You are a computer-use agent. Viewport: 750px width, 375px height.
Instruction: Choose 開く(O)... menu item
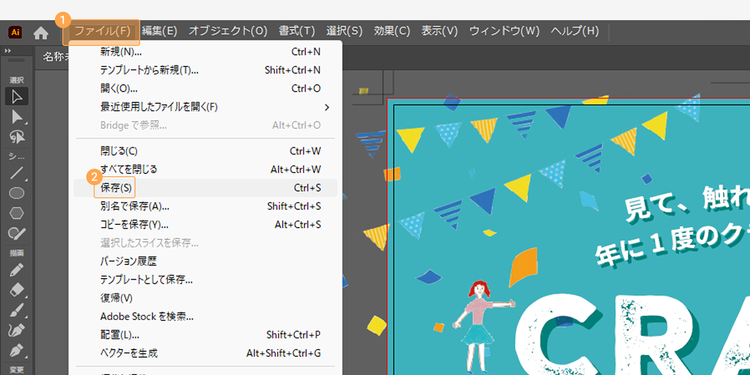click(206, 88)
